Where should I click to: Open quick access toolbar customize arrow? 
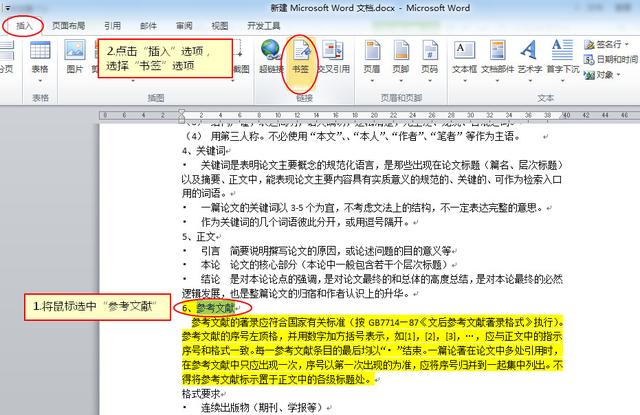[x=7, y=8]
